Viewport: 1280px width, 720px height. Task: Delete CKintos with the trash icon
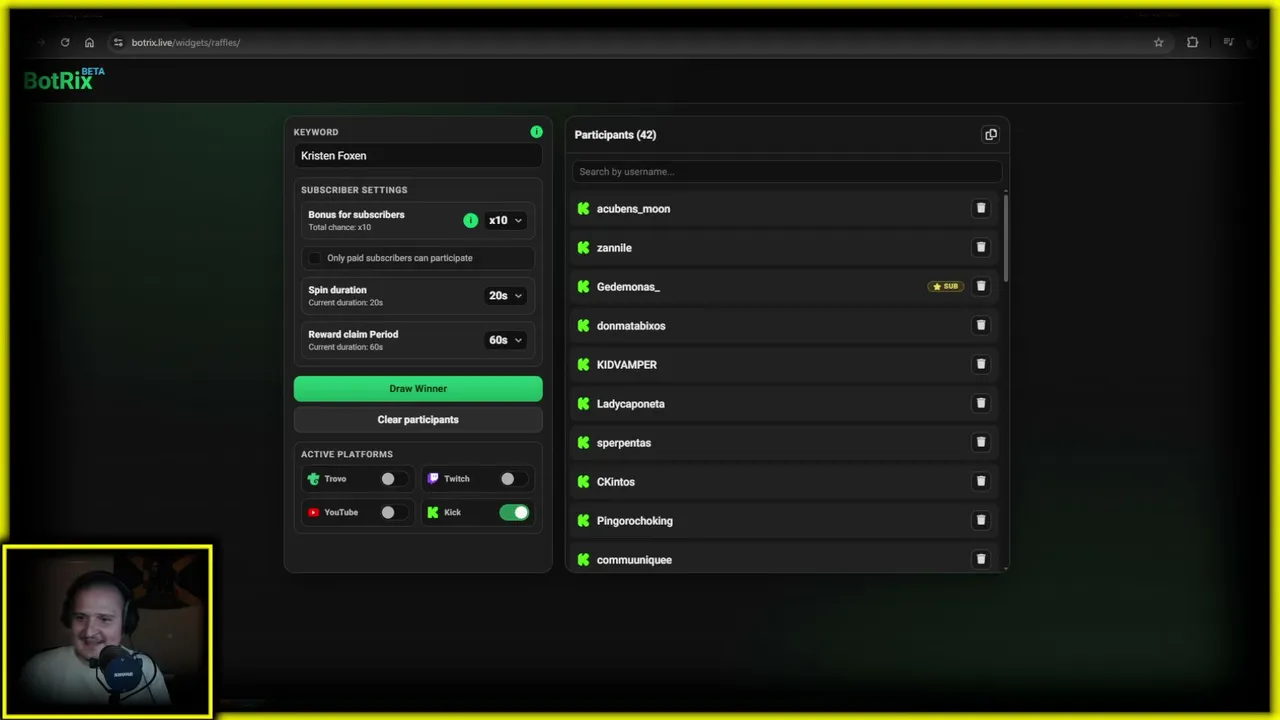tap(981, 481)
